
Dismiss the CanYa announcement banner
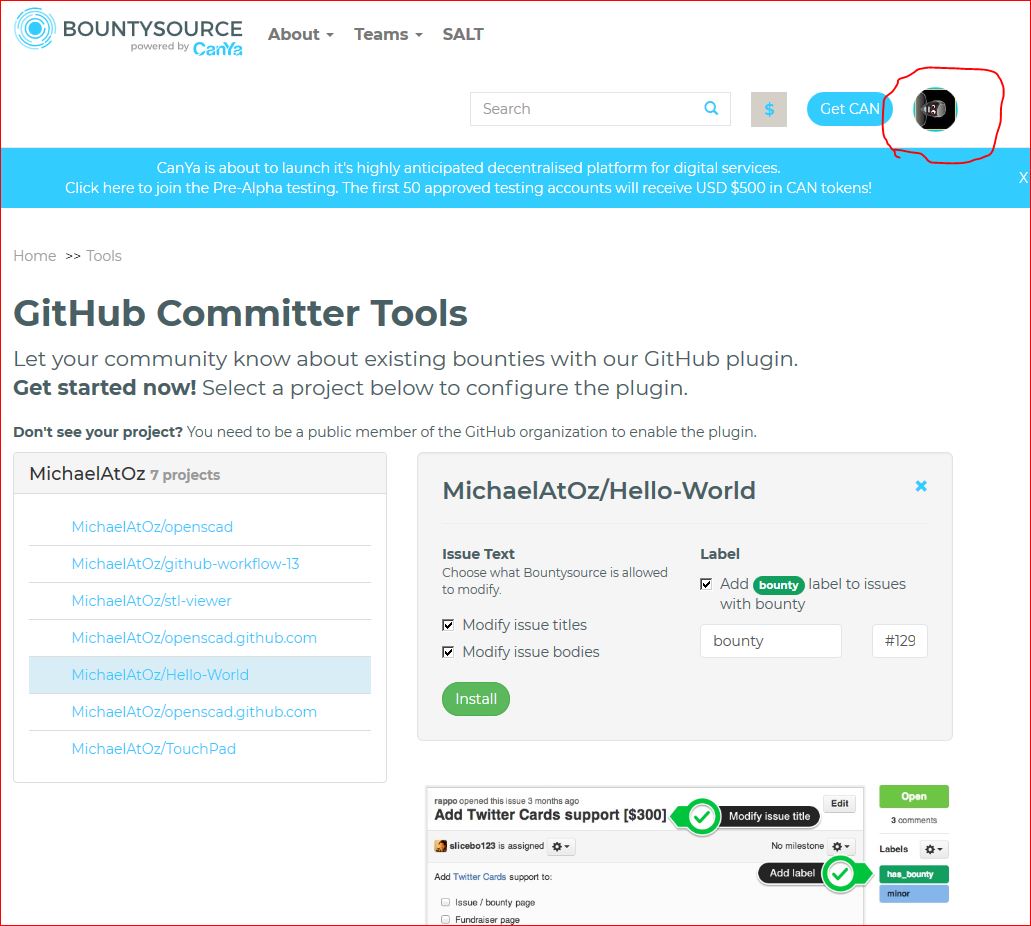1022,177
